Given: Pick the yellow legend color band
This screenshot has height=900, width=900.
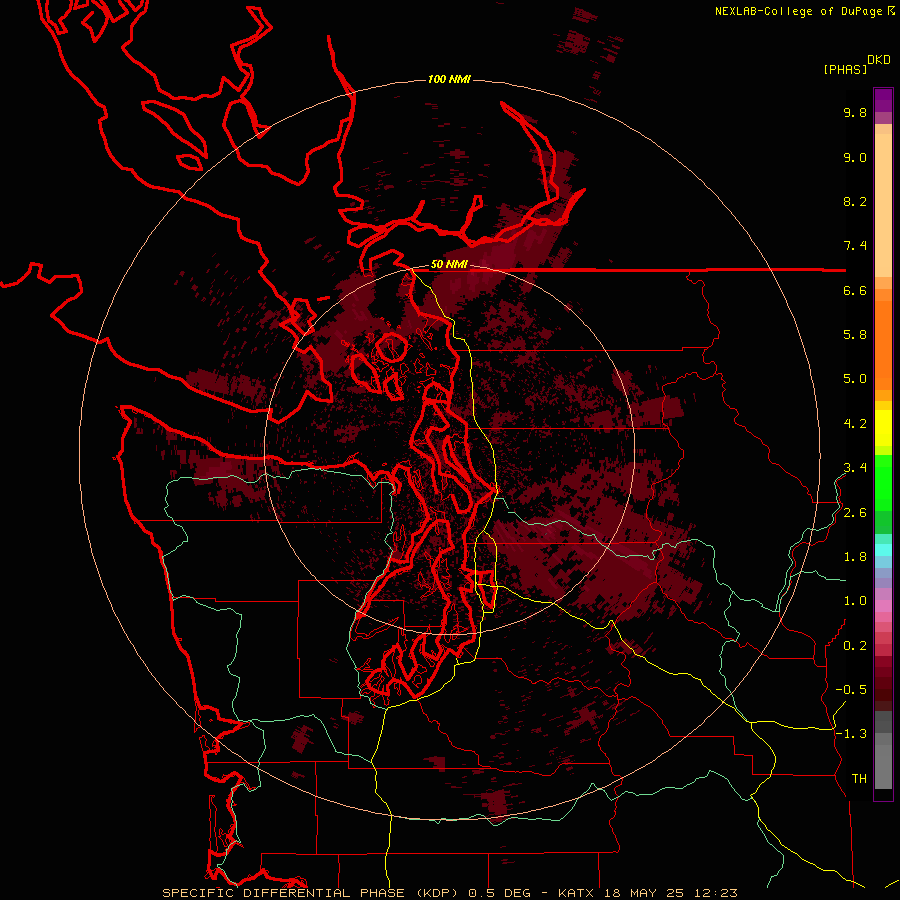Looking at the screenshot, I should (883, 428).
